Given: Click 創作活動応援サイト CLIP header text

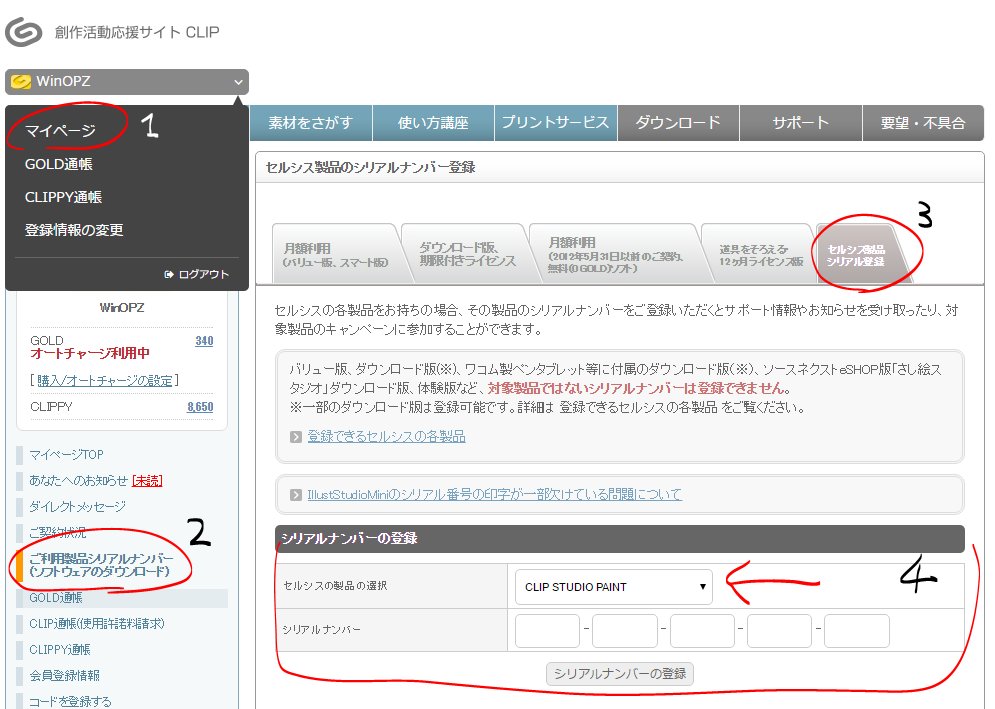Looking at the screenshot, I should [x=137, y=32].
